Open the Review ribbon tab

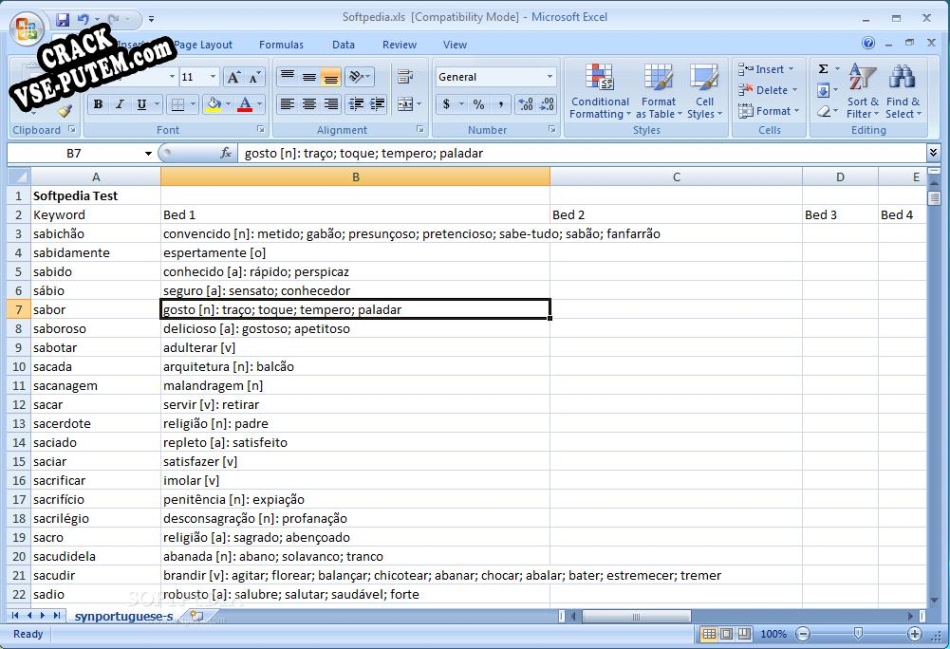click(x=399, y=44)
